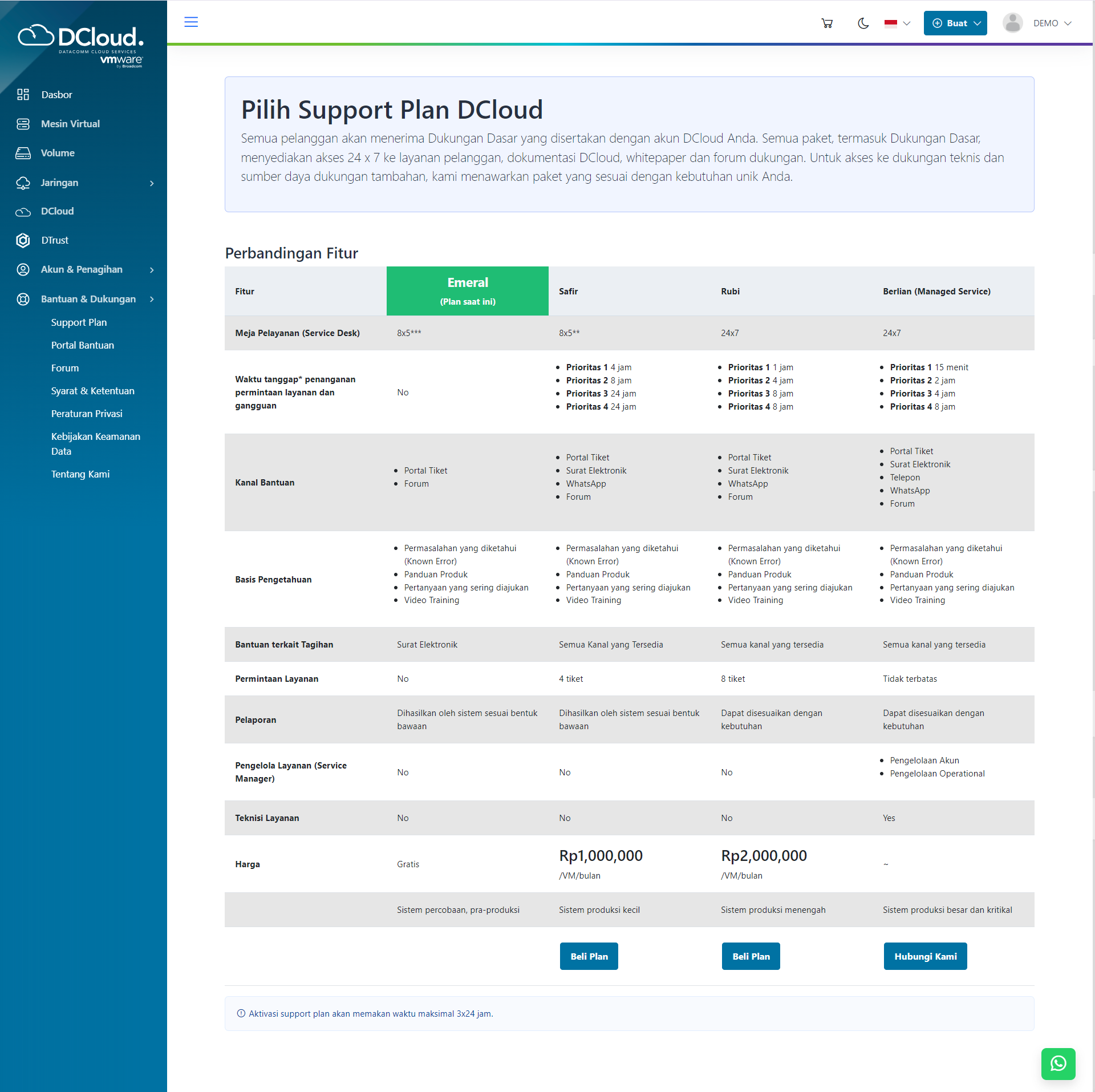
Task: Open Support Plan menu item
Action: point(79,322)
